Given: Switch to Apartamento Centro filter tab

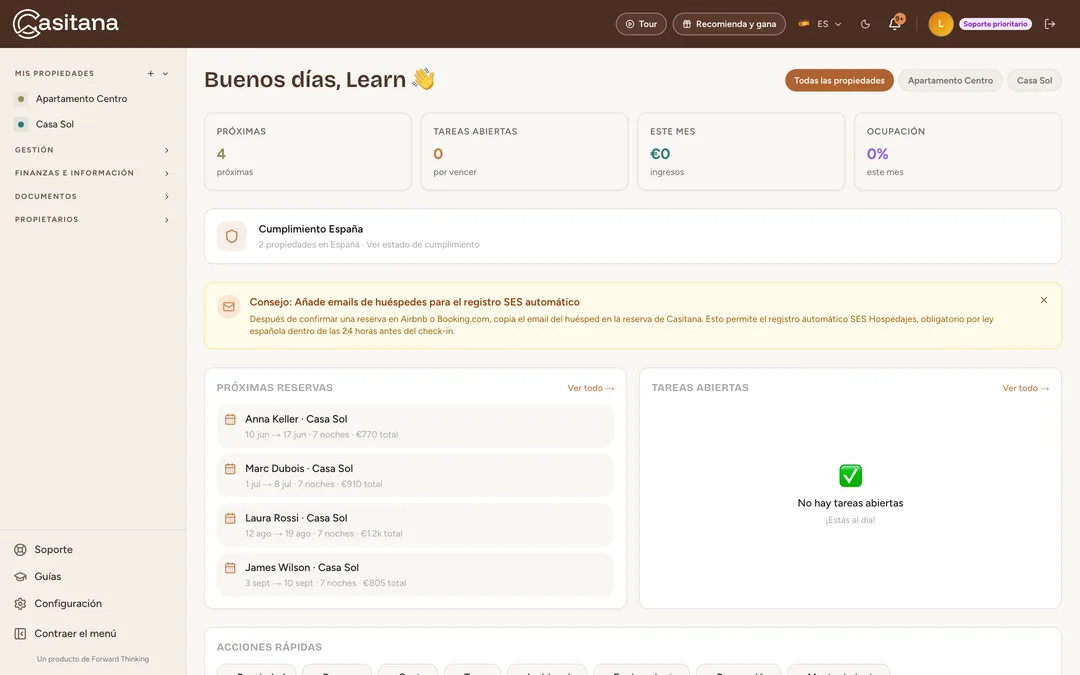Looking at the screenshot, I should click(x=950, y=81).
